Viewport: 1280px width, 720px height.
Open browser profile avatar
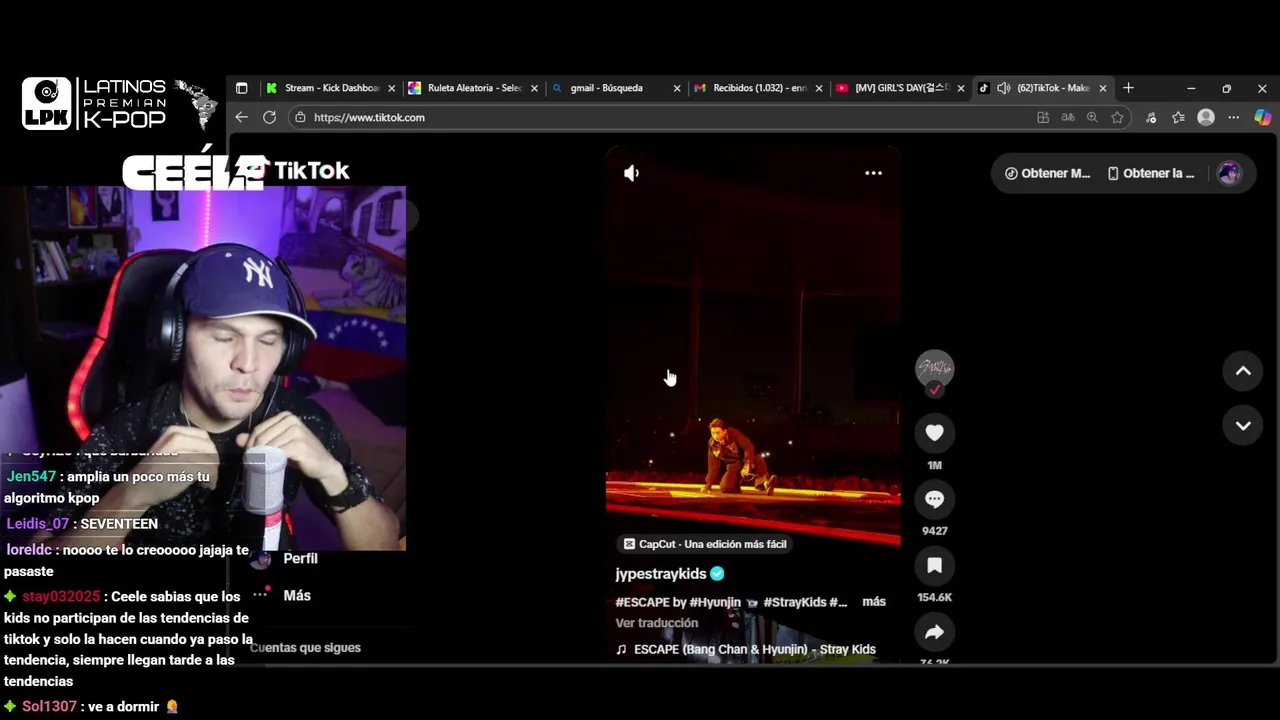[1206, 117]
